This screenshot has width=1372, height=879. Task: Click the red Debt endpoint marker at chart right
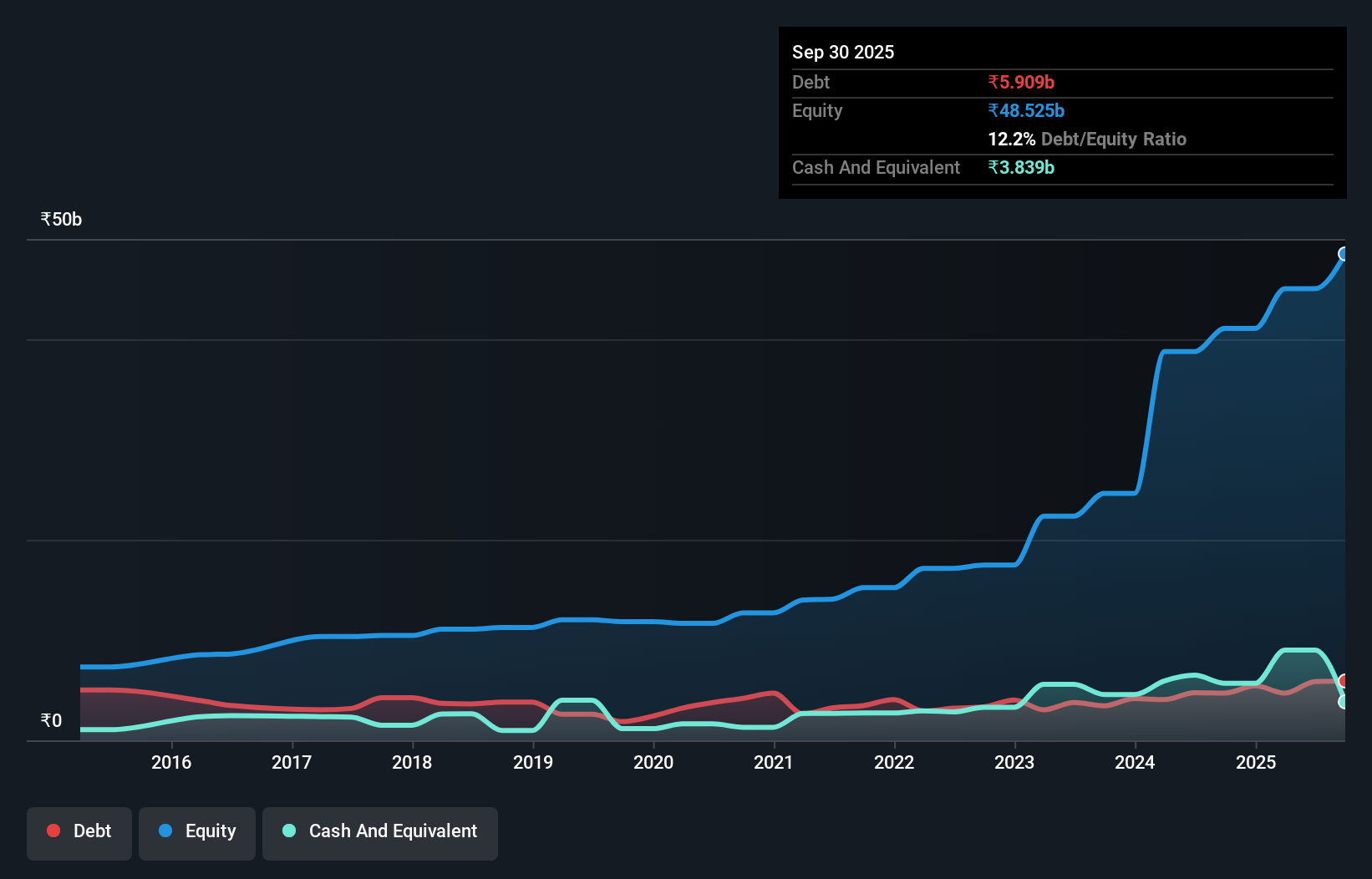coord(1344,681)
